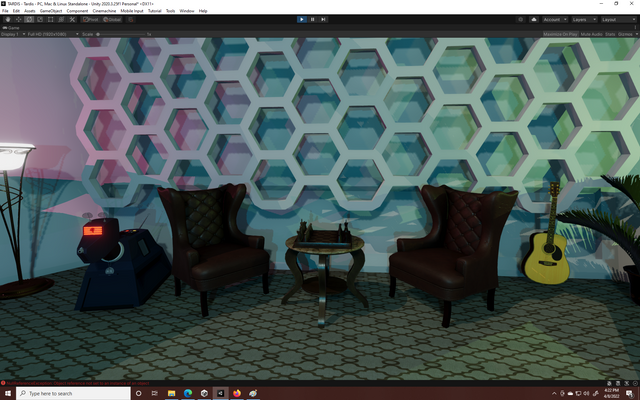Open the Help menu
Image resolution: width=640 pixels, height=400 pixels.
[203, 11]
